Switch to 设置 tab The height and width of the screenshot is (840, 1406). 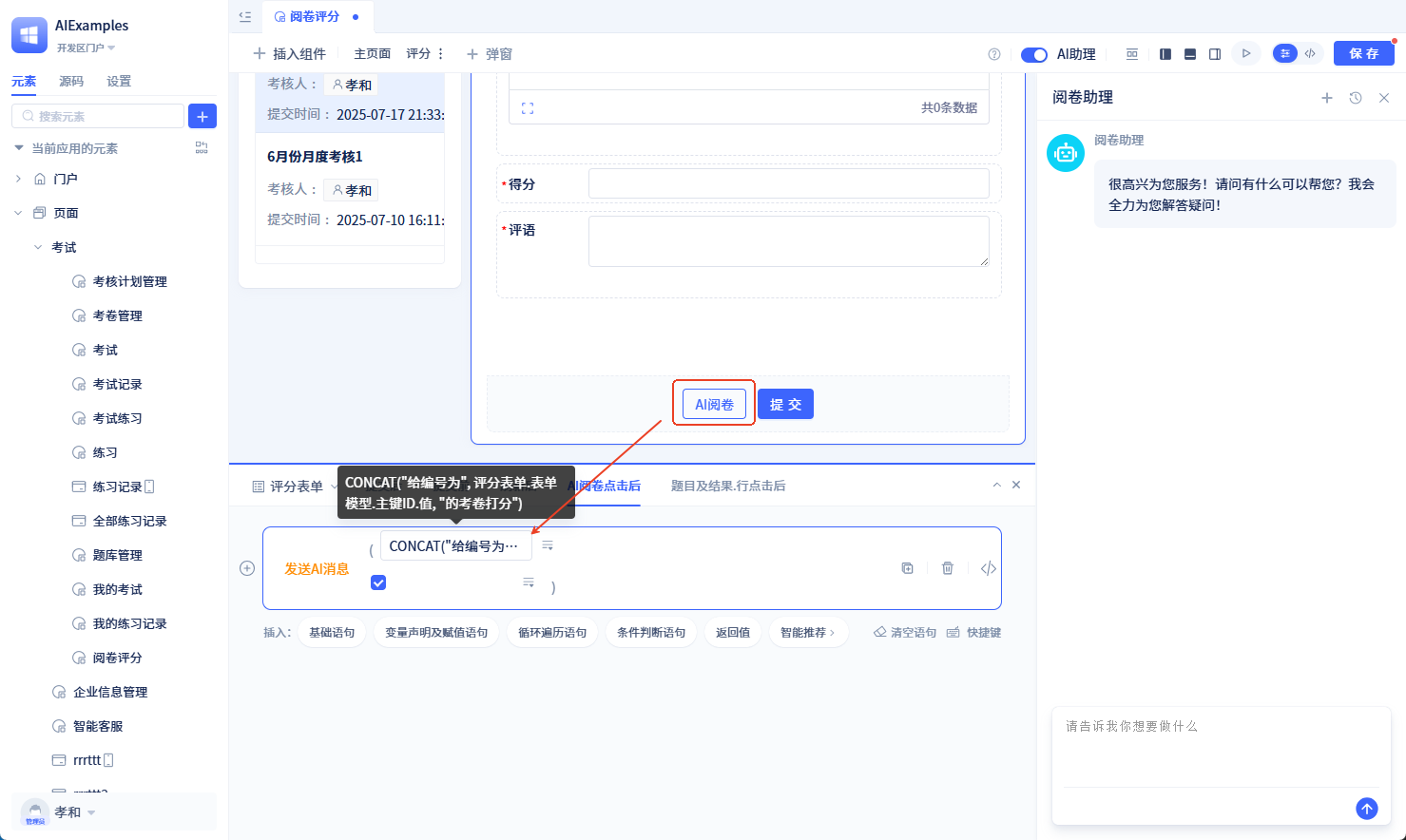pos(119,82)
